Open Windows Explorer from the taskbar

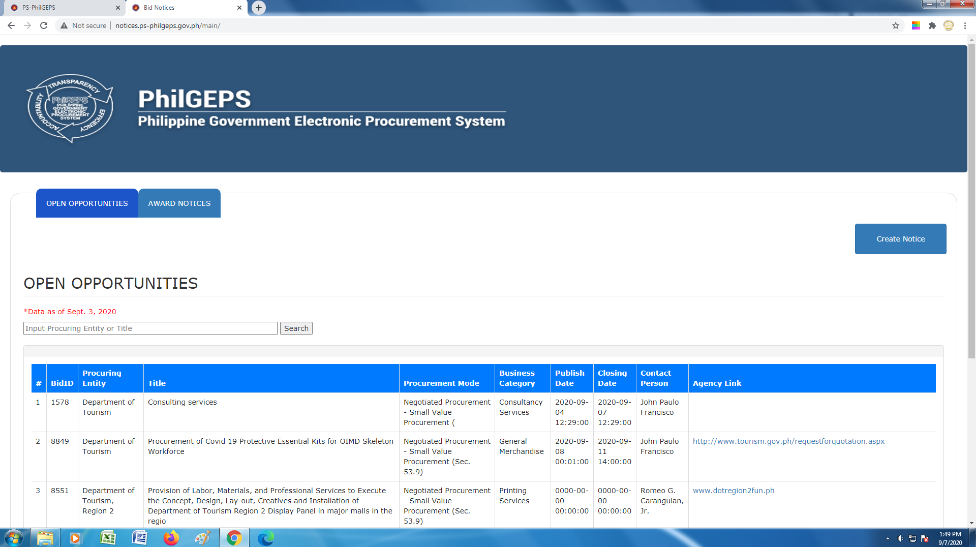(x=44, y=538)
